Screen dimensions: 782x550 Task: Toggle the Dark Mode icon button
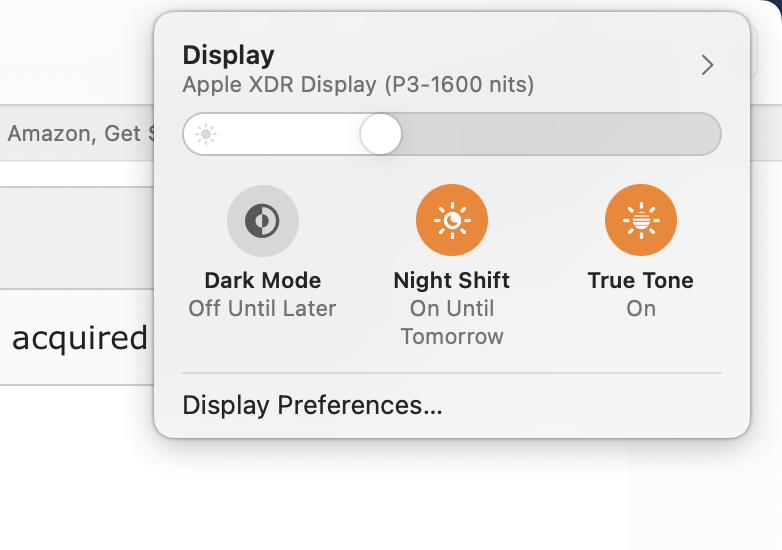(x=263, y=220)
